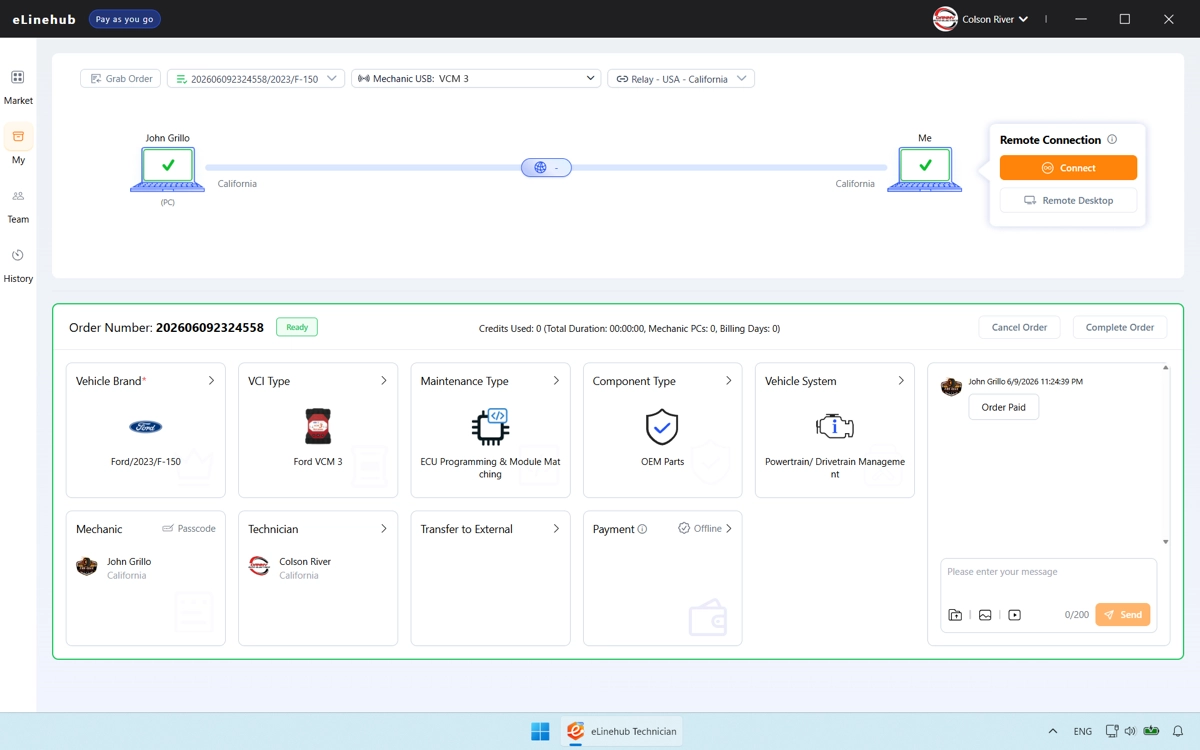The width and height of the screenshot is (1200, 750).
Task: Click the Credits Used summary text
Action: click(x=629, y=328)
